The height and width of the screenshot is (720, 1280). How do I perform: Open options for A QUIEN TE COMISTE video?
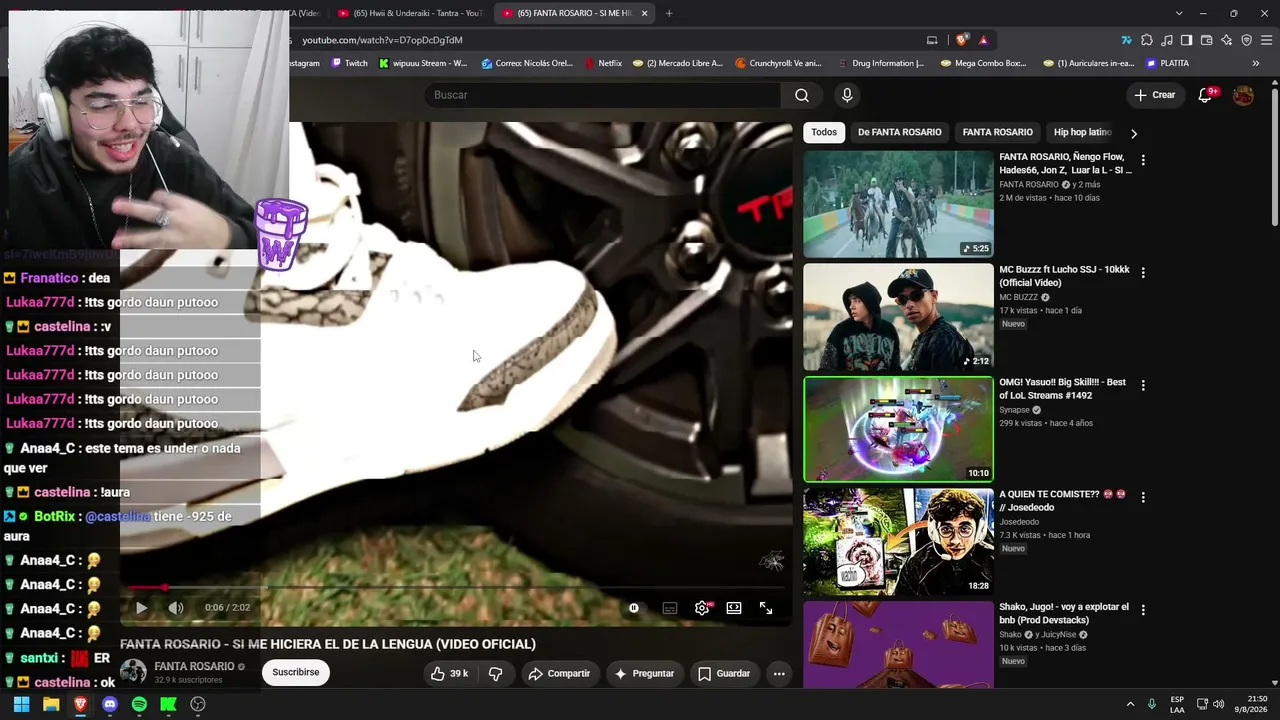1143,497
